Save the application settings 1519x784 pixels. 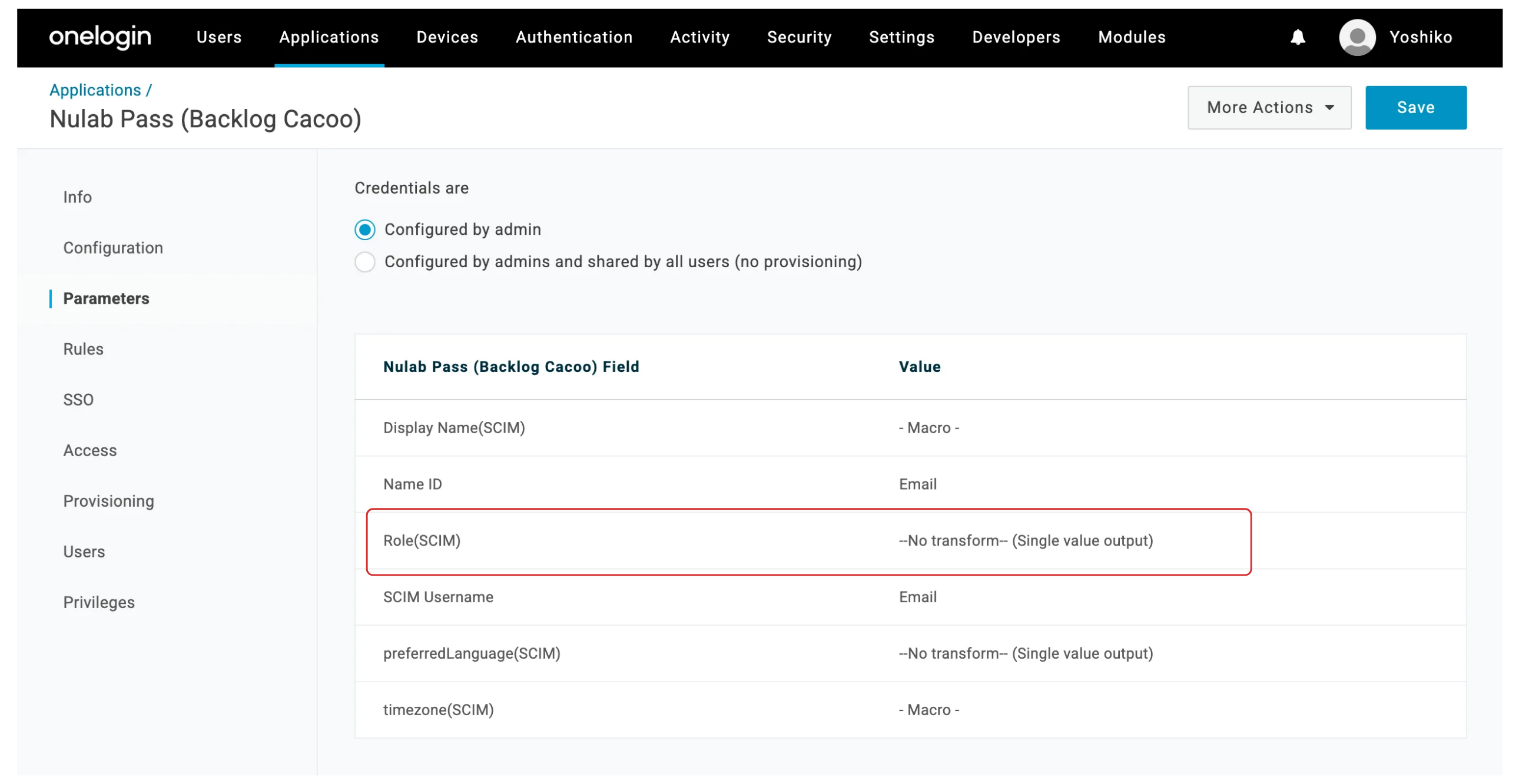tap(1415, 107)
